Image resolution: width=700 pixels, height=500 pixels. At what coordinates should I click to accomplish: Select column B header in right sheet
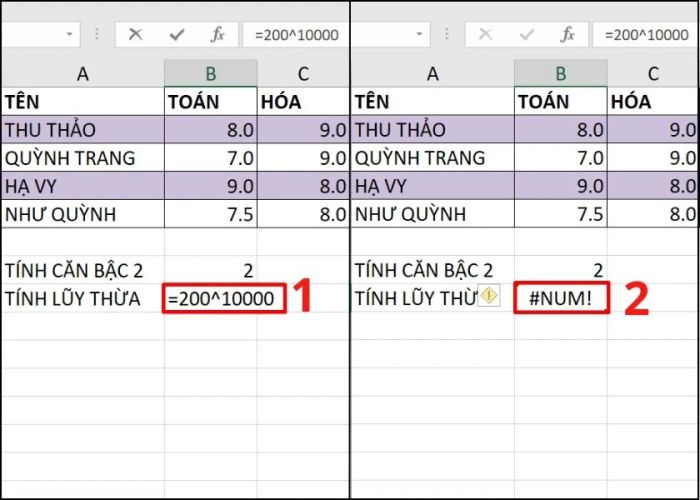tap(561, 74)
